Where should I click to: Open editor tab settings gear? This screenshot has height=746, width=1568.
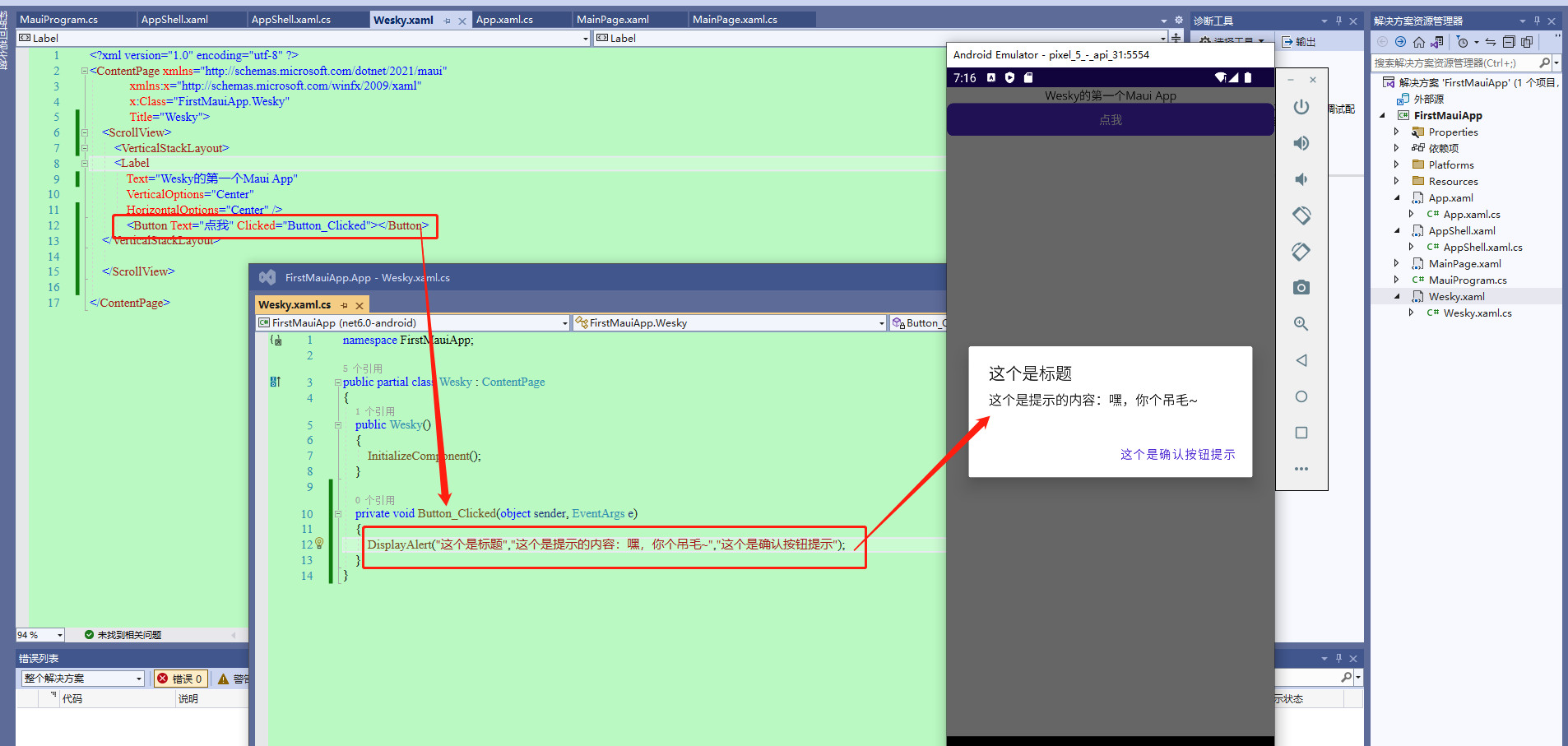point(1178,20)
